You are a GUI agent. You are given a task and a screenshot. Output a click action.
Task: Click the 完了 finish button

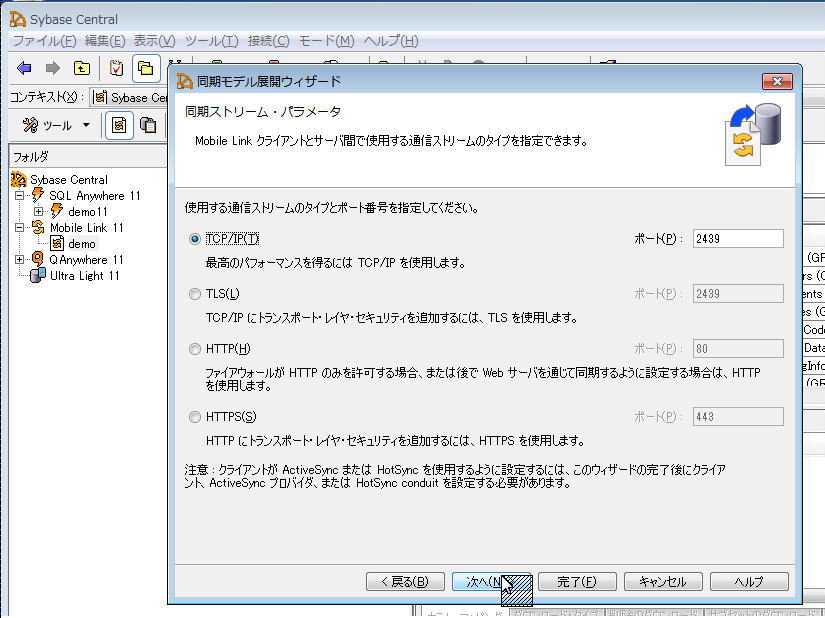click(x=577, y=582)
